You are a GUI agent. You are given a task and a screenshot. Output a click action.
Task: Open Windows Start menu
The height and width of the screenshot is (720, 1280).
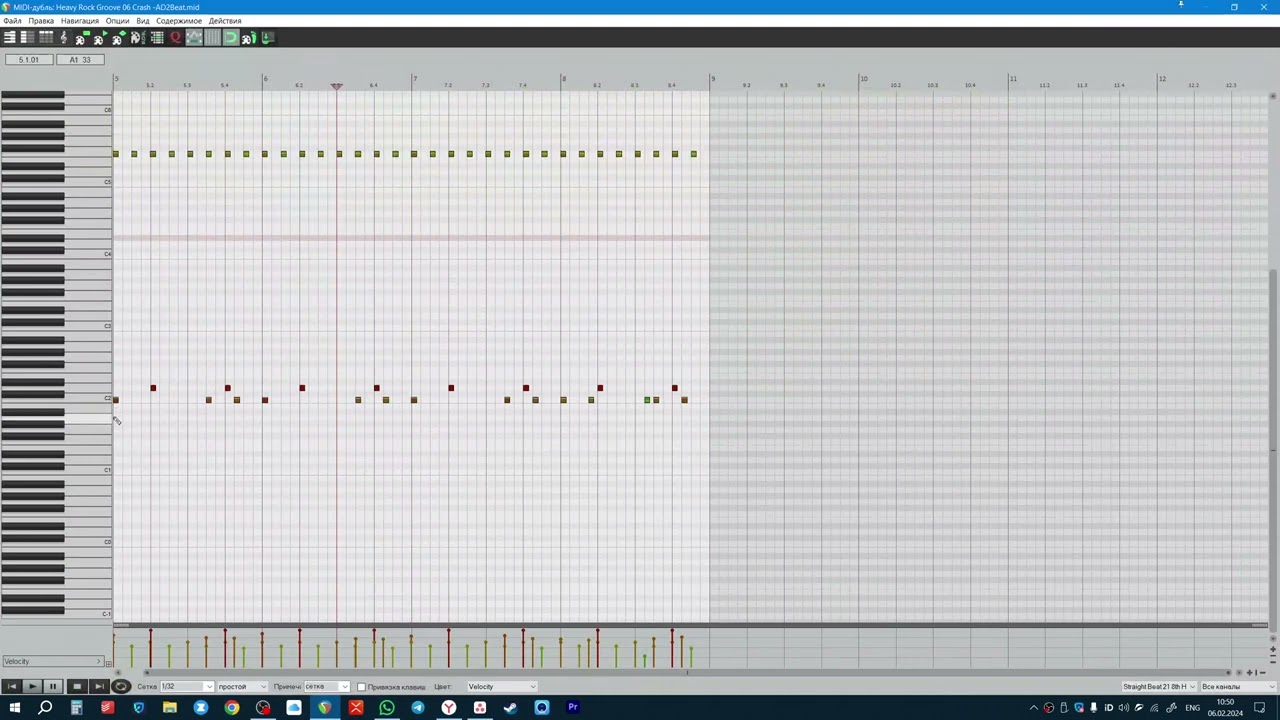click(14, 708)
